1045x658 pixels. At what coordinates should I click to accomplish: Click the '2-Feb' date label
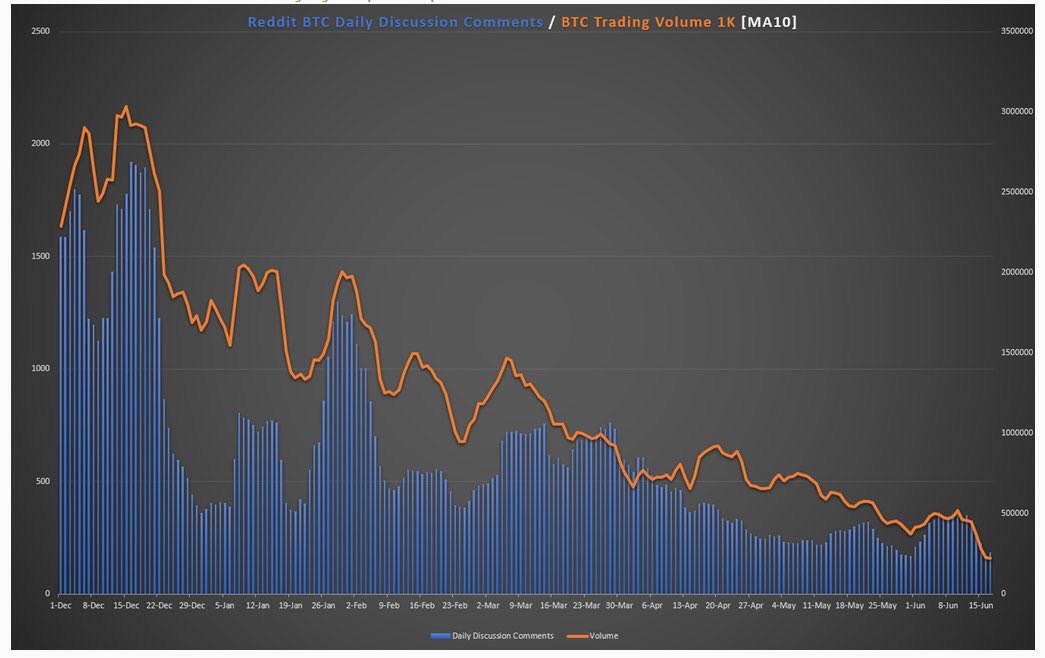356,605
